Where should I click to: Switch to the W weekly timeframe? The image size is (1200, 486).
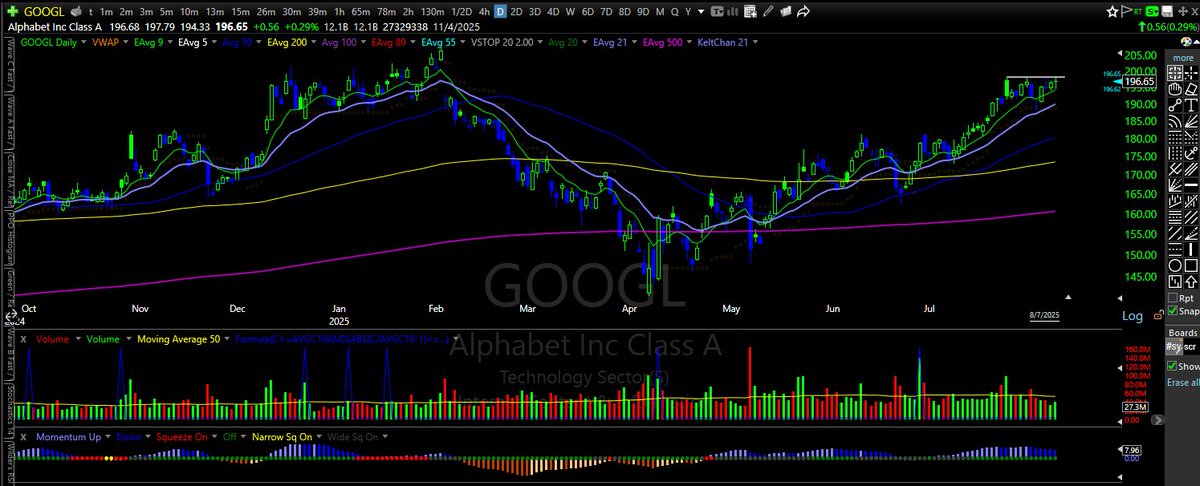[570, 11]
